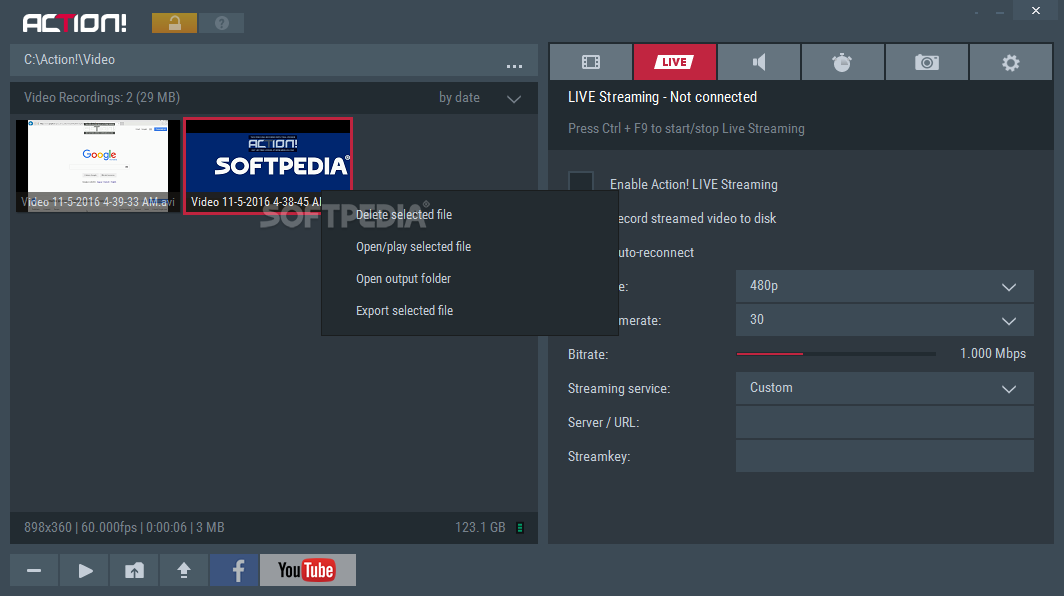Open the export folder icon button
Image resolution: width=1064 pixels, height=596 pixels.
pyautogui.click(x=134, y=570)
